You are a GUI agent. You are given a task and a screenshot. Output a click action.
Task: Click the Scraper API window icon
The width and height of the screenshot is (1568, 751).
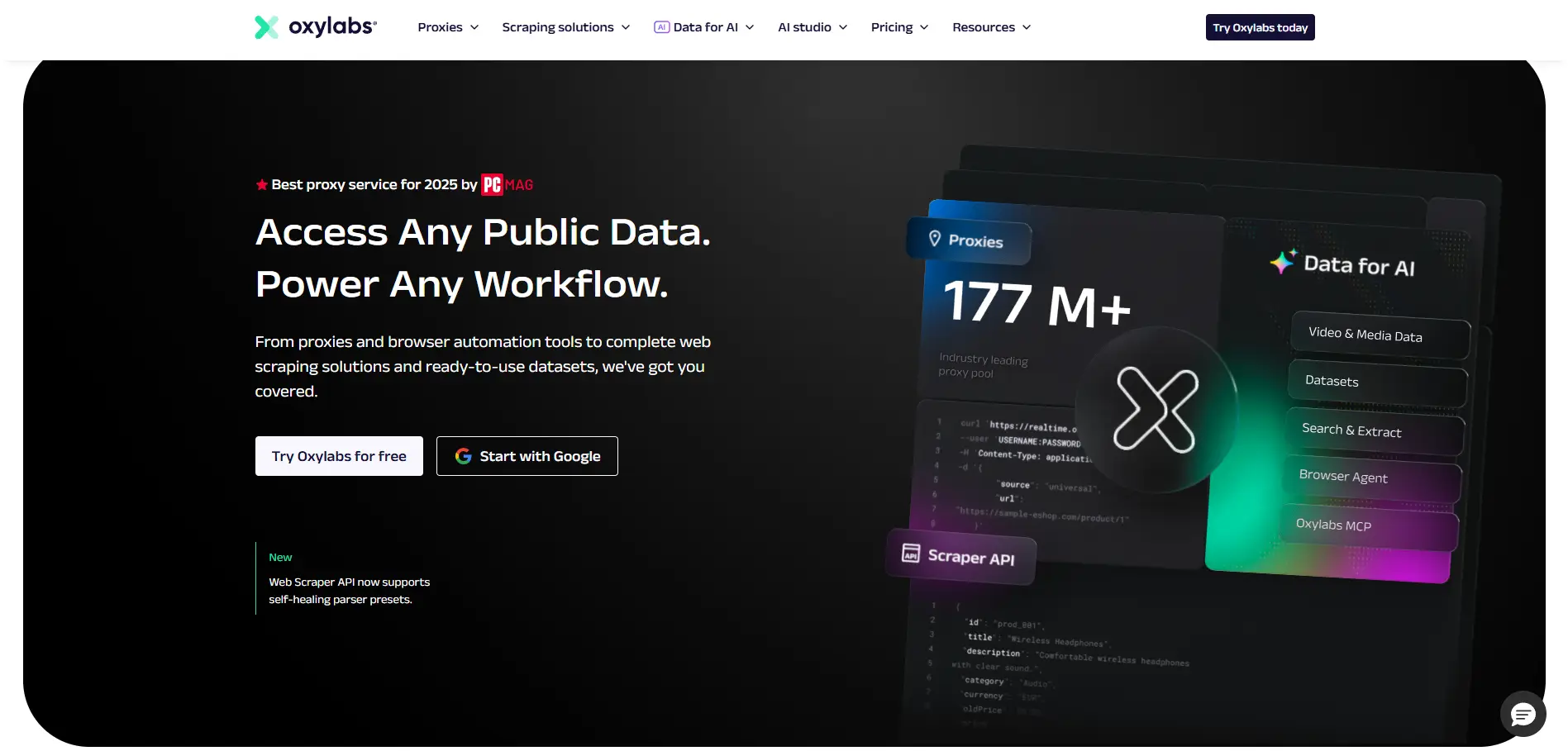[x=910, y=553]
